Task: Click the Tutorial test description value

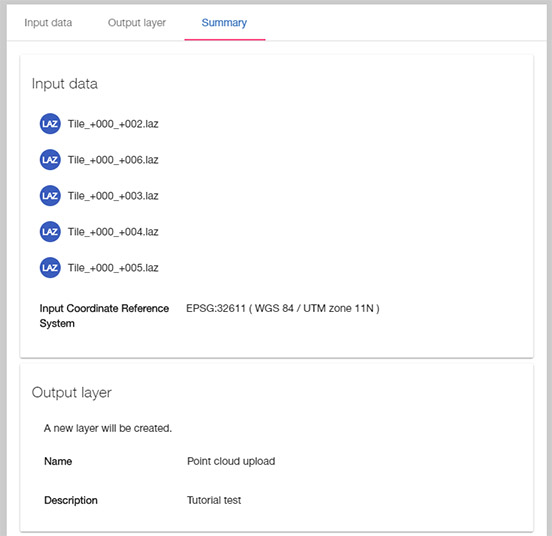Action: (214, 500)
